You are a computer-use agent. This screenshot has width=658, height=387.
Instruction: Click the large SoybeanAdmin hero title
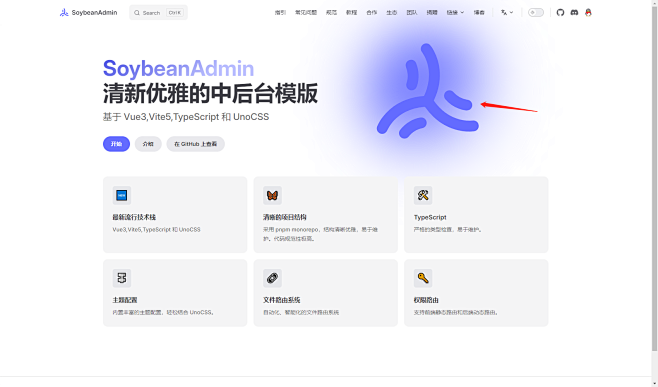178,68
